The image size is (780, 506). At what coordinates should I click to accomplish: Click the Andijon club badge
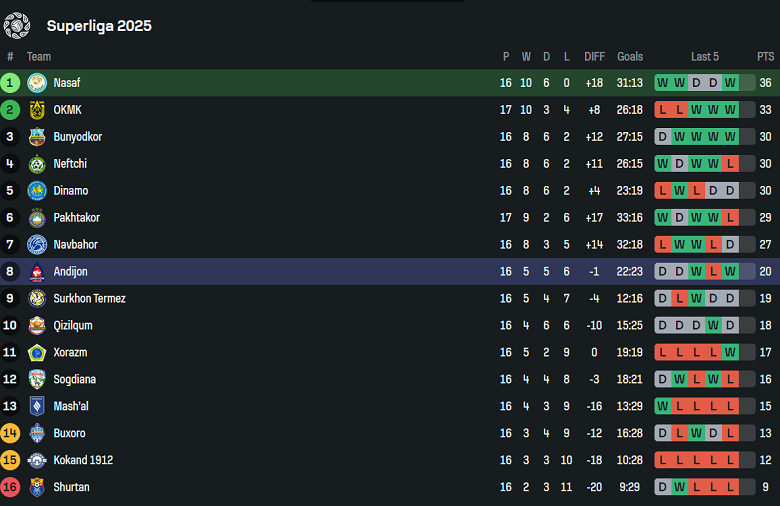point(37,272)
